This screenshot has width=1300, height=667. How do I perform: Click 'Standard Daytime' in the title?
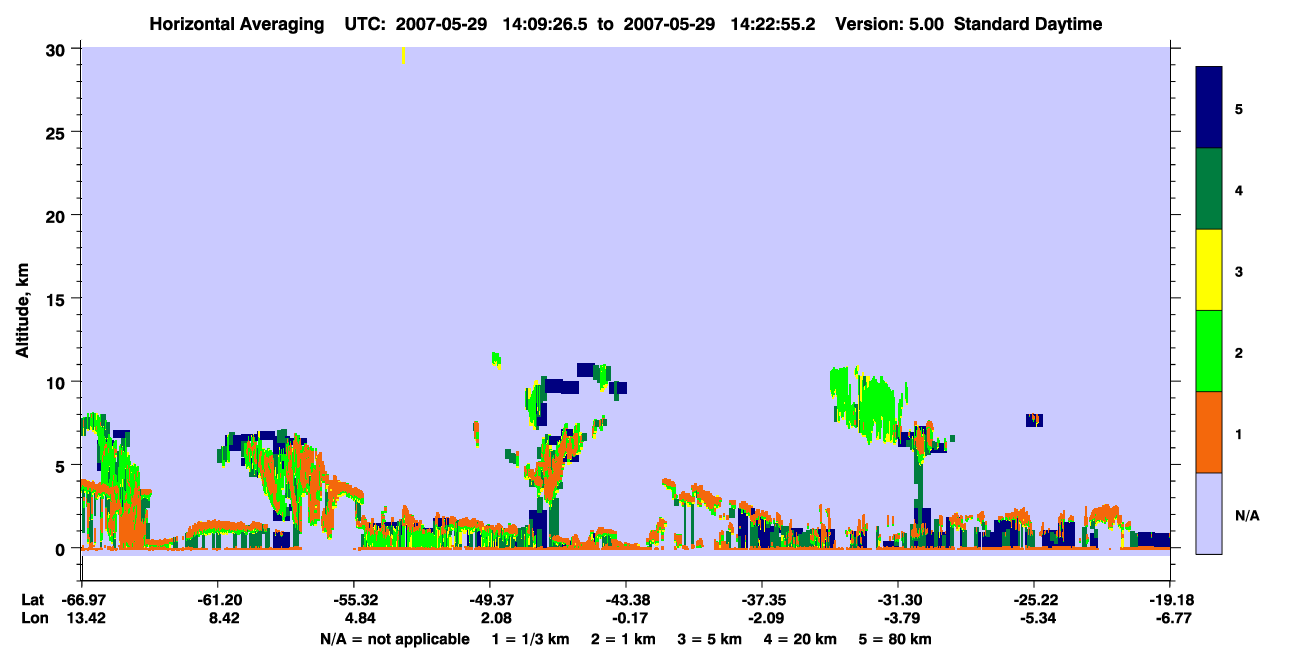point(1028,24)
